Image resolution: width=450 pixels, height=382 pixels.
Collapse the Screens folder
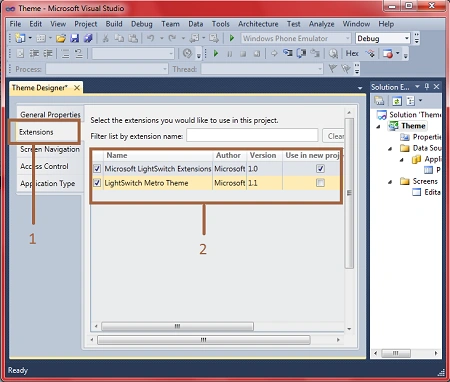[390, 182]
